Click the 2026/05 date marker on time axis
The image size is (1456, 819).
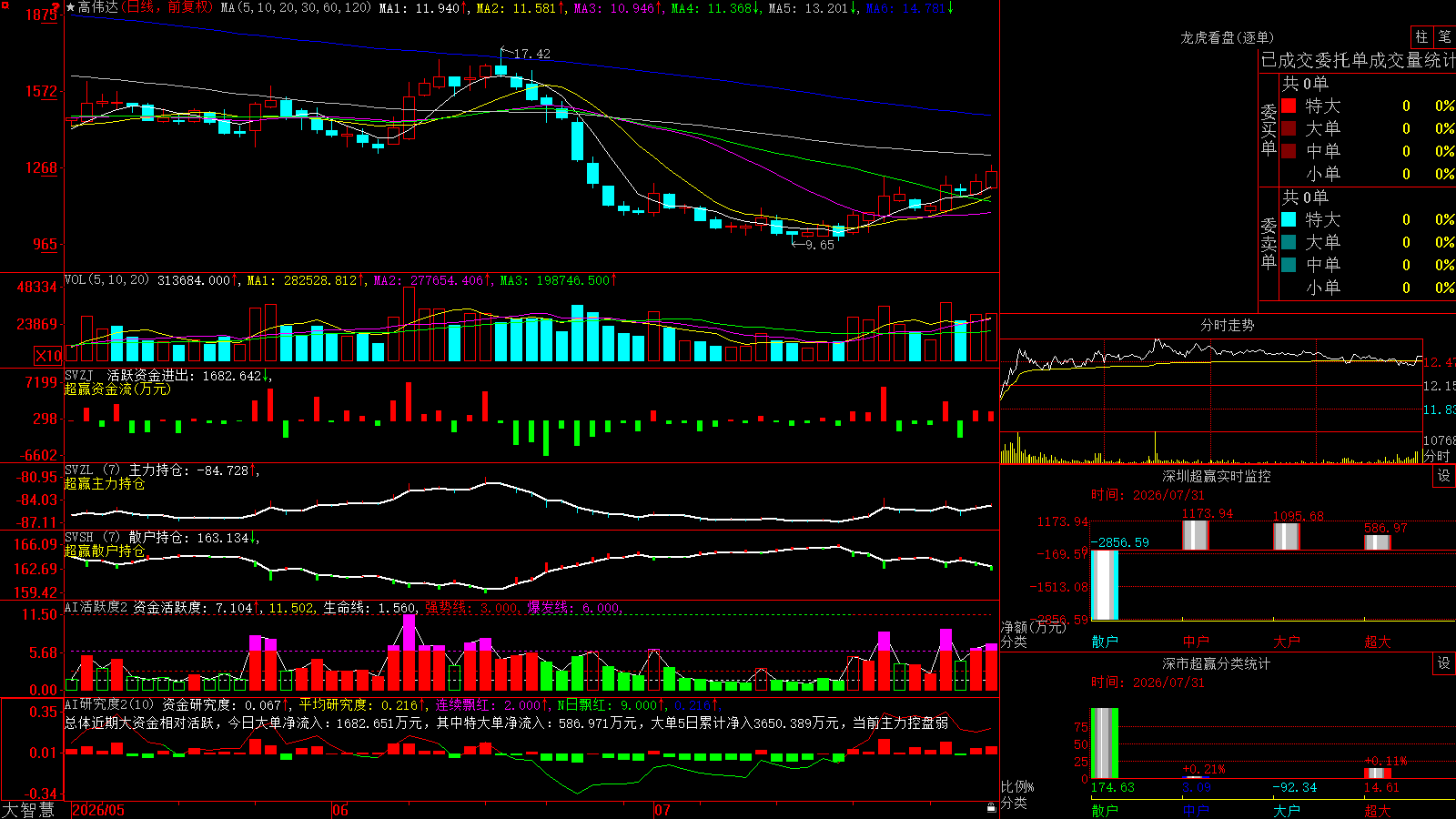(98, 810)
